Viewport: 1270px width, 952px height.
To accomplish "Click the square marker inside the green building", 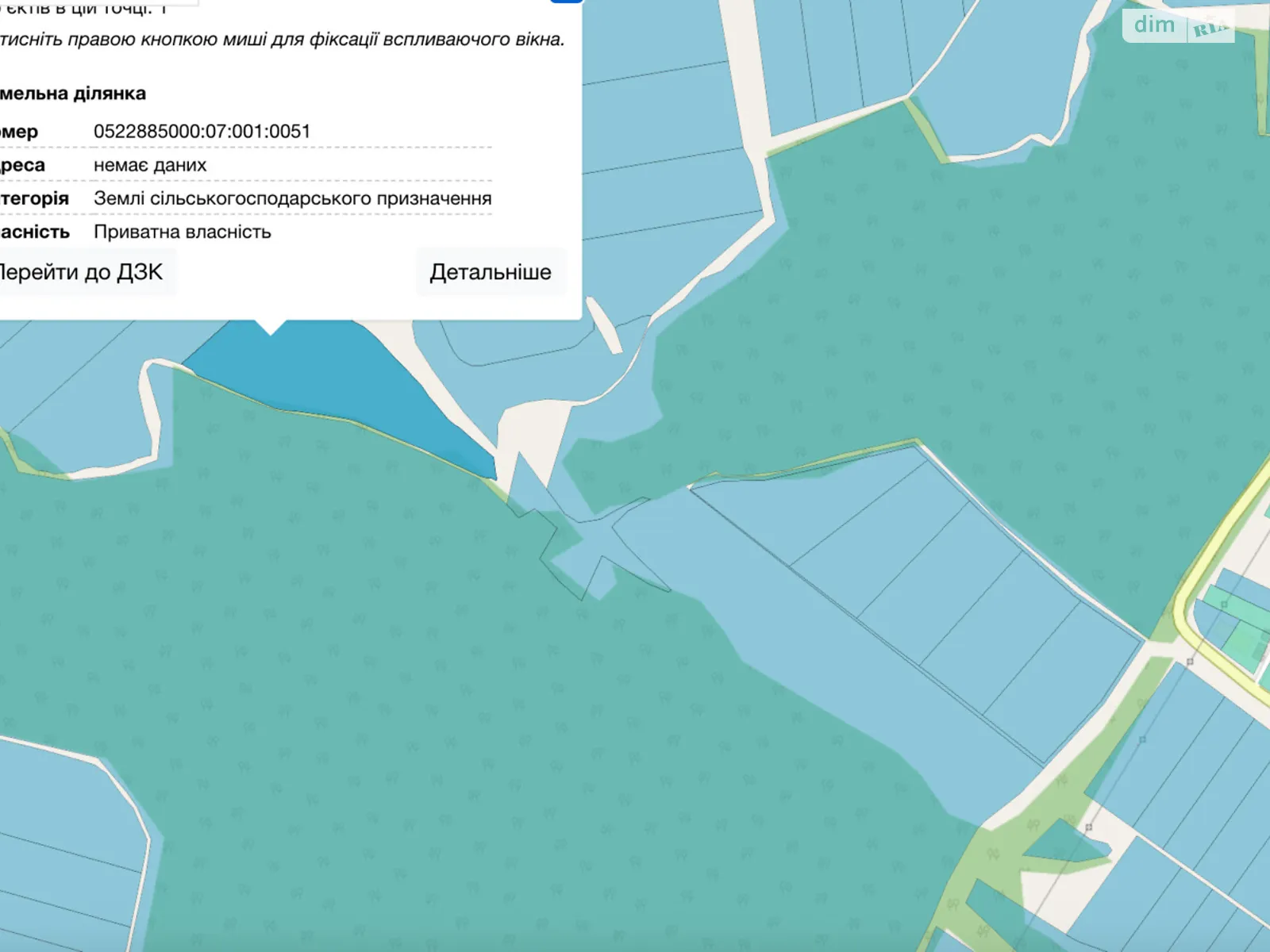I will 1224,605.
